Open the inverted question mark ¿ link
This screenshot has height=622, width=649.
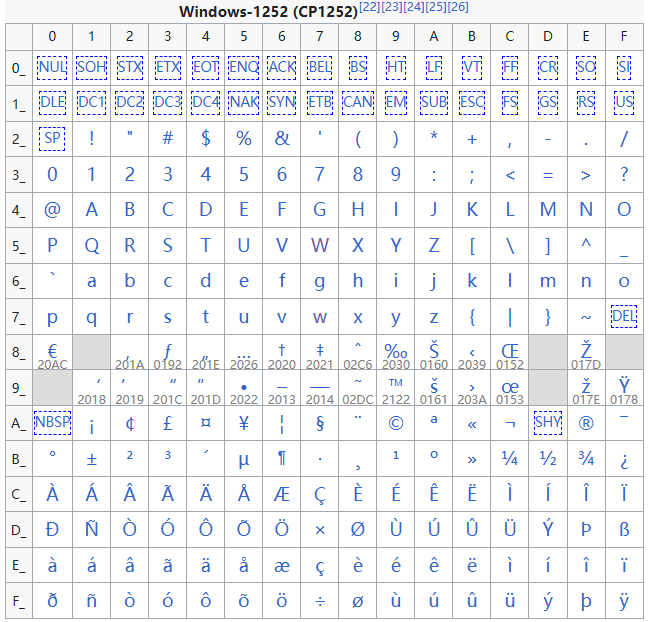624,461
